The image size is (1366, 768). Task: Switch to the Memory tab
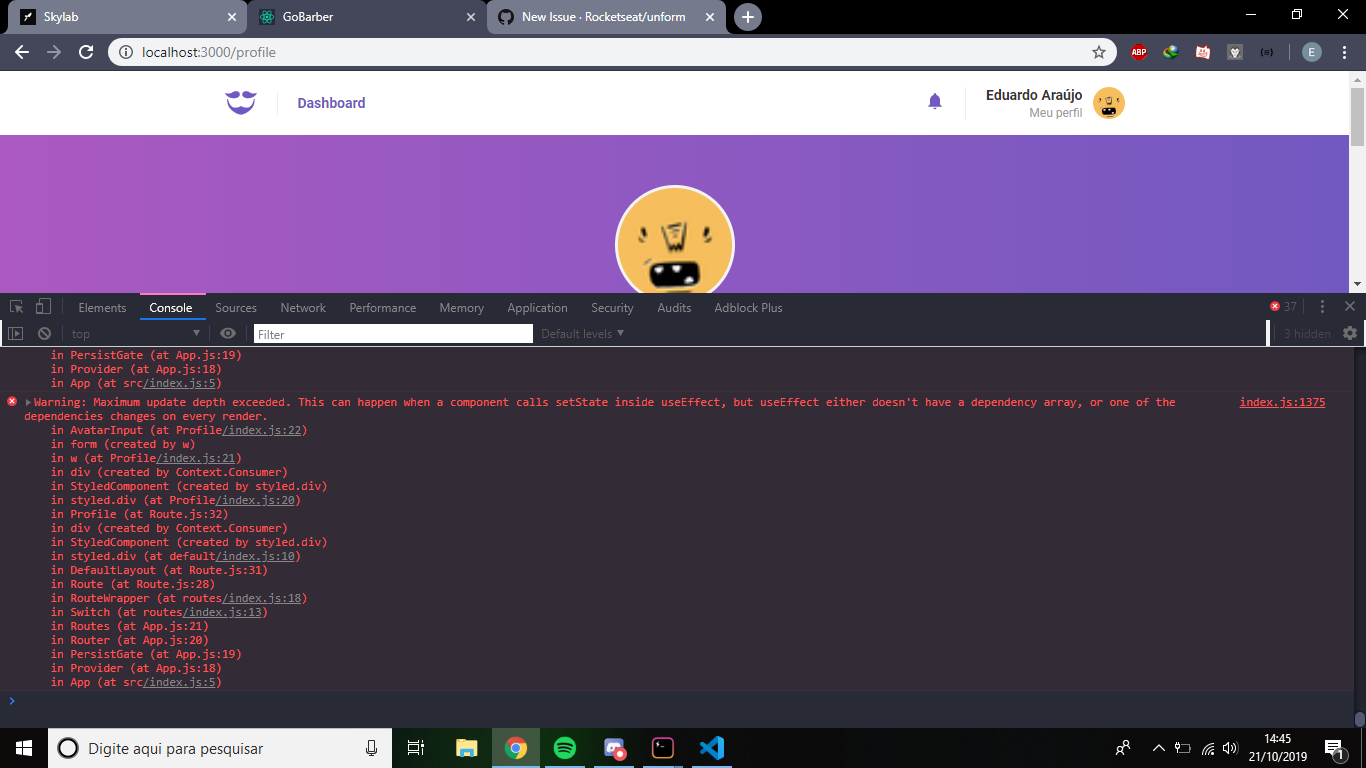(x=461, y=308)
